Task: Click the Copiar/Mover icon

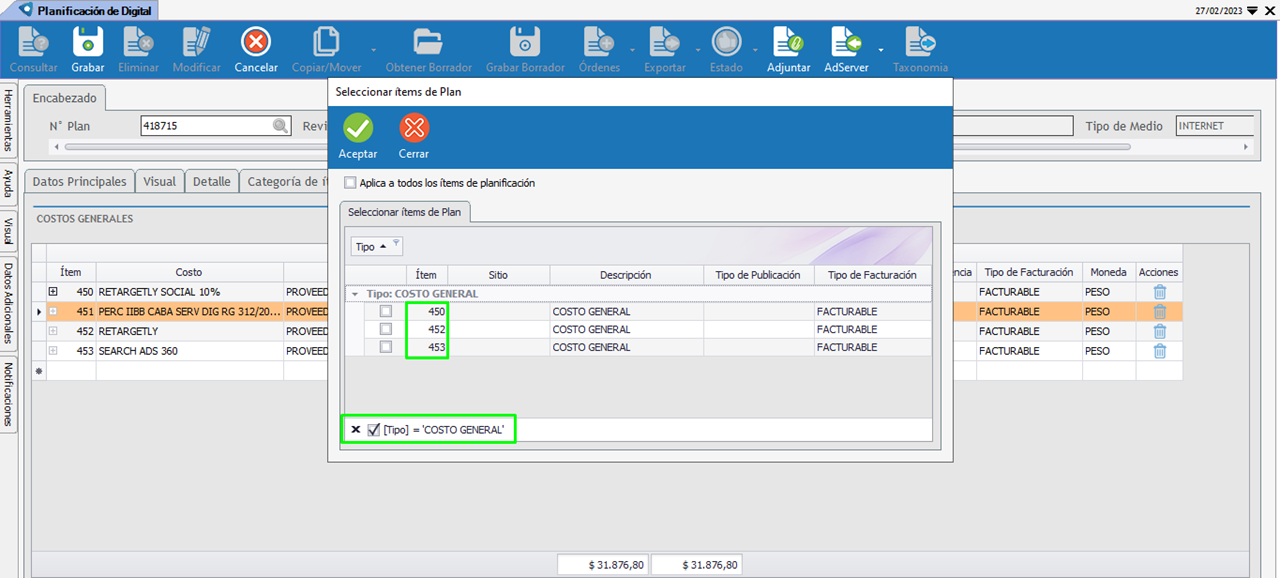Action: pos(326,42)
